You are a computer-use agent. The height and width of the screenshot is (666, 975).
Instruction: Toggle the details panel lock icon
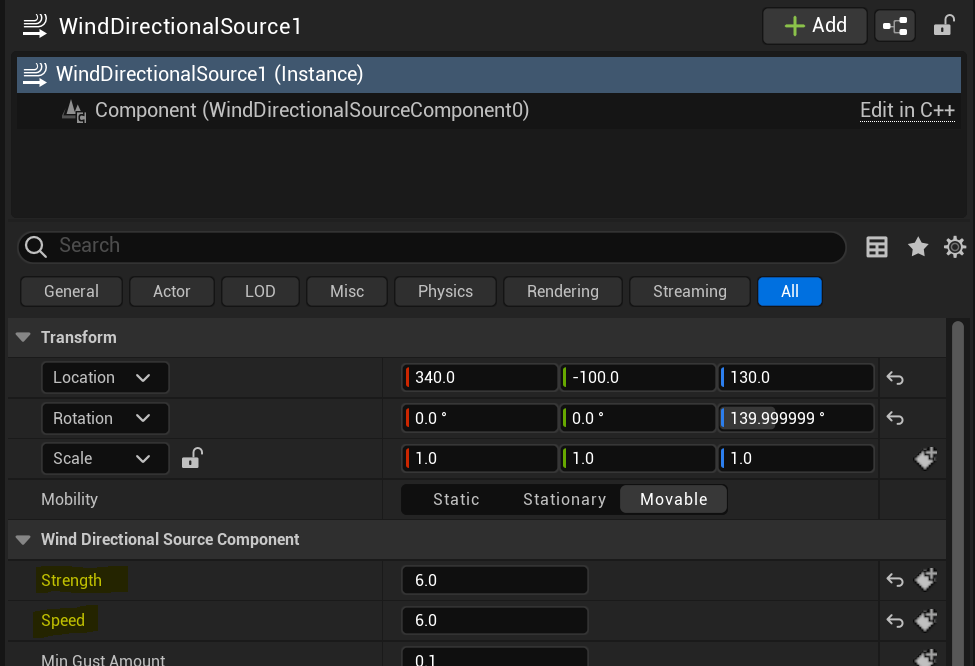coord(943,26)
